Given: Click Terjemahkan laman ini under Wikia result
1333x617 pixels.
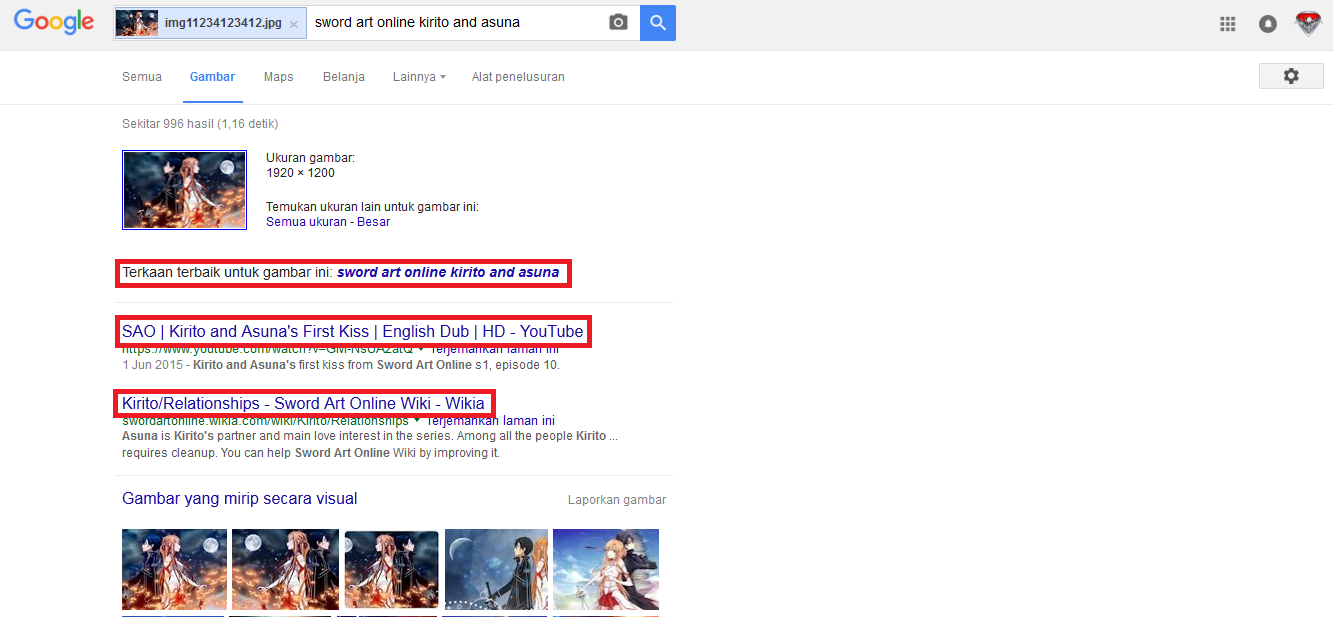Looking at the screenshot, I should click(x=490, y=421).
